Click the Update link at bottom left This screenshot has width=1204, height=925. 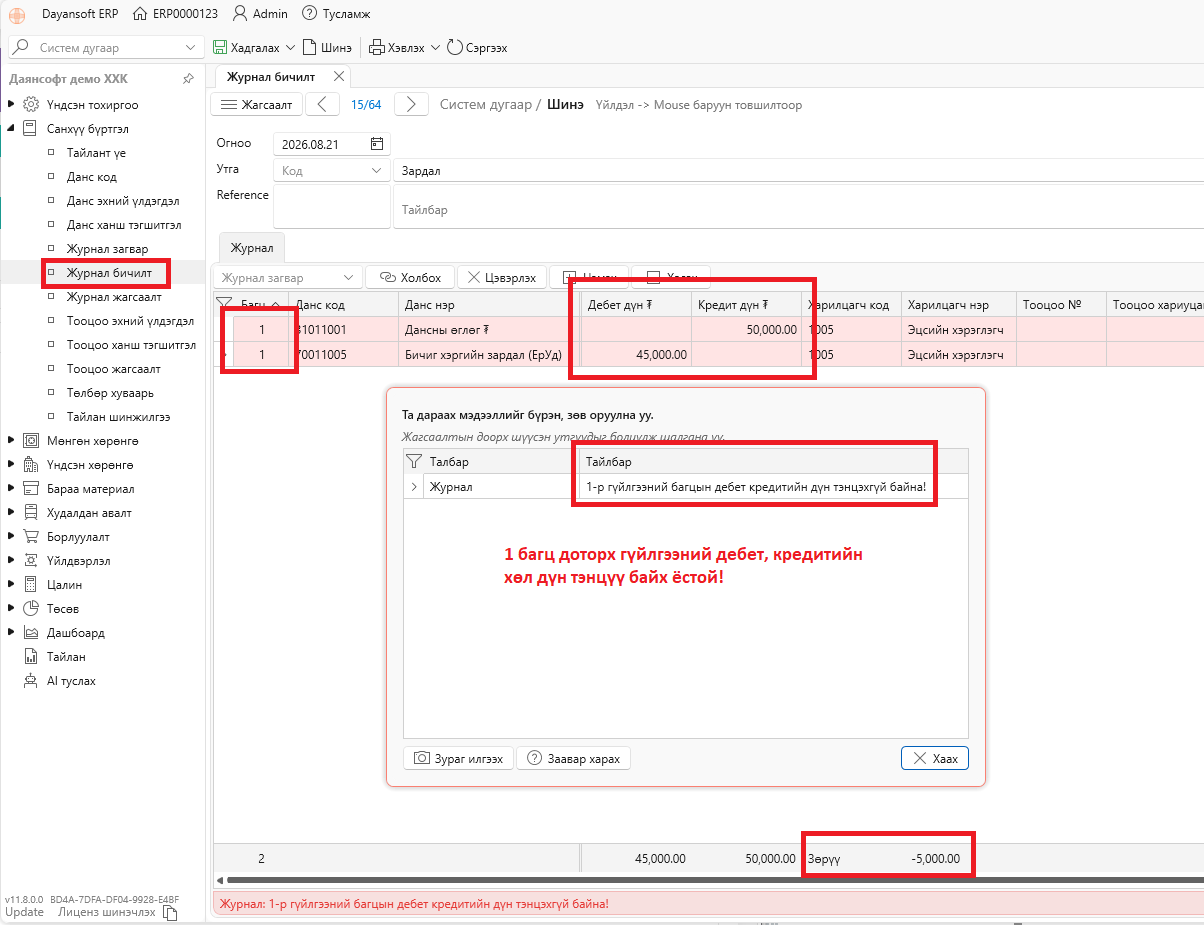24,912
